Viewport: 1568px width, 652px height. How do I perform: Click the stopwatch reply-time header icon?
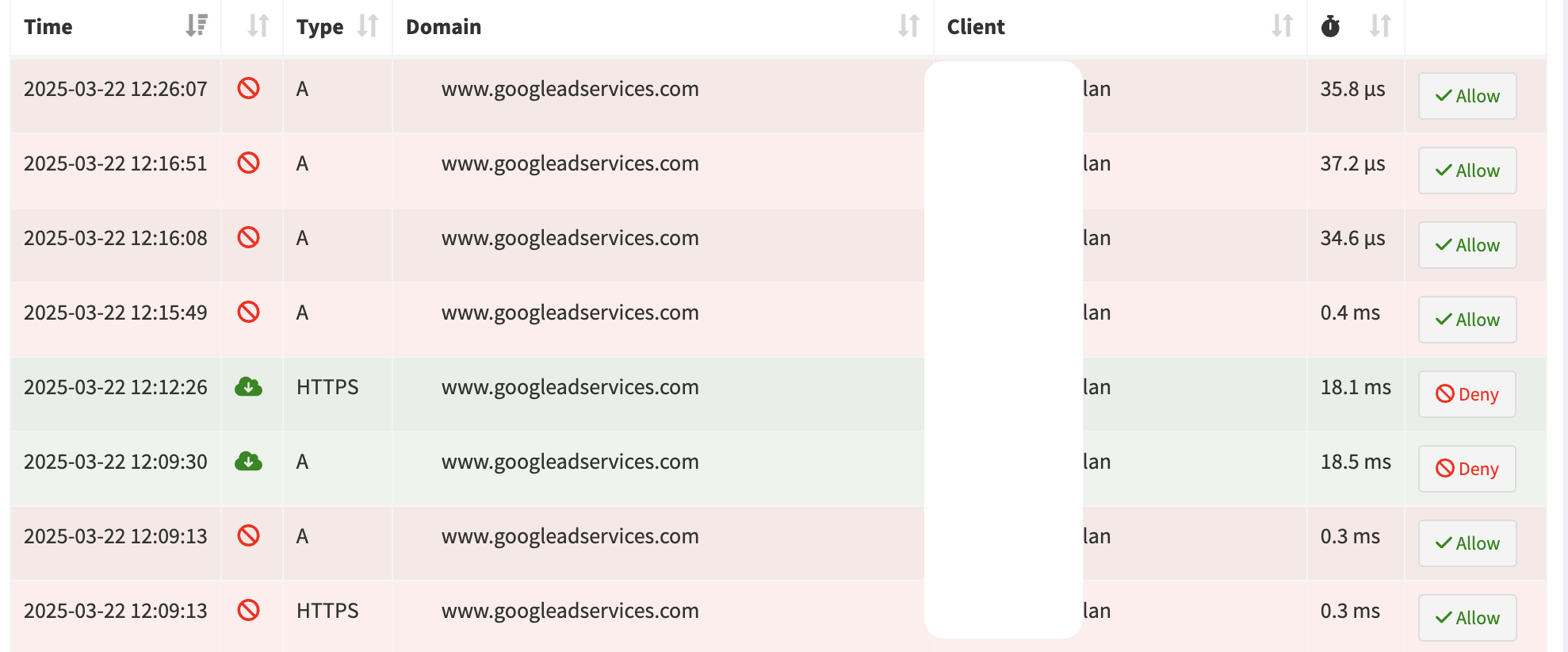click(1330, 26)
